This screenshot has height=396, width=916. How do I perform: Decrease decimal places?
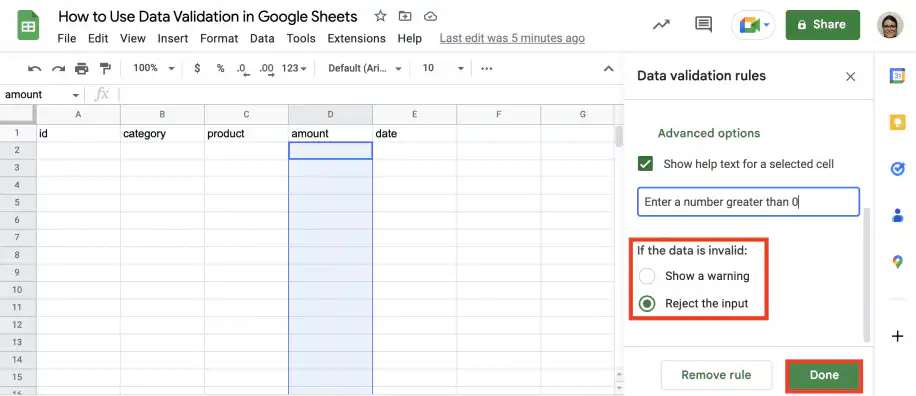coord(243,69)
